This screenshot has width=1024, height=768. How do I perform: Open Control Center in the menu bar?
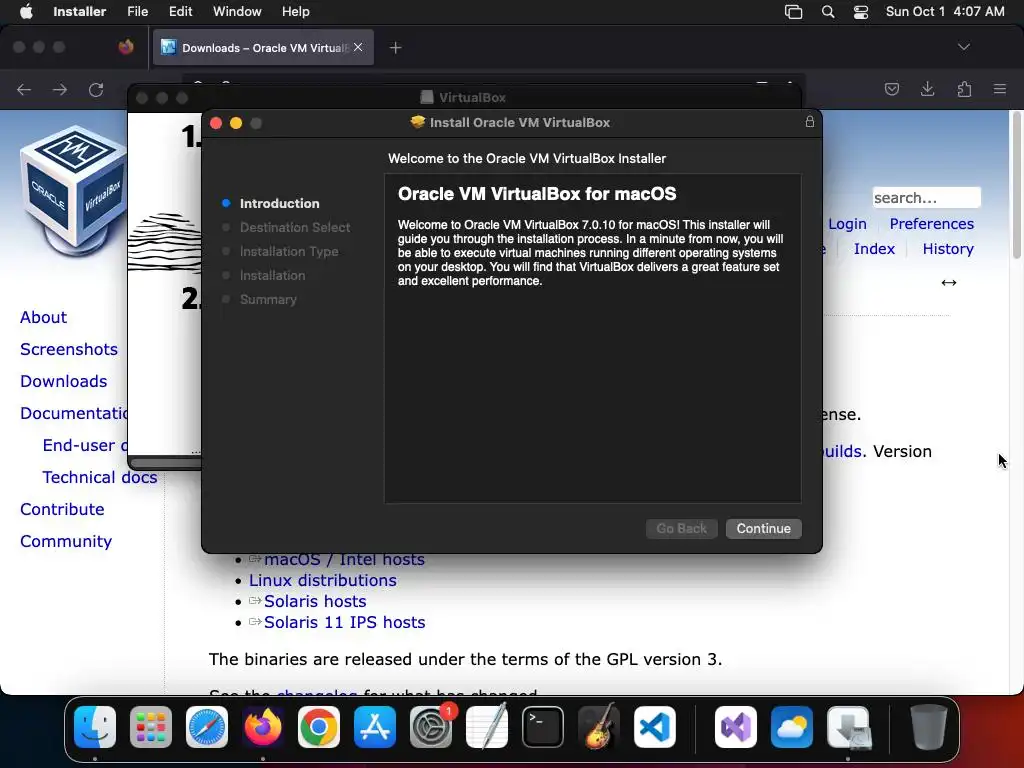click(x=861, y=12)
